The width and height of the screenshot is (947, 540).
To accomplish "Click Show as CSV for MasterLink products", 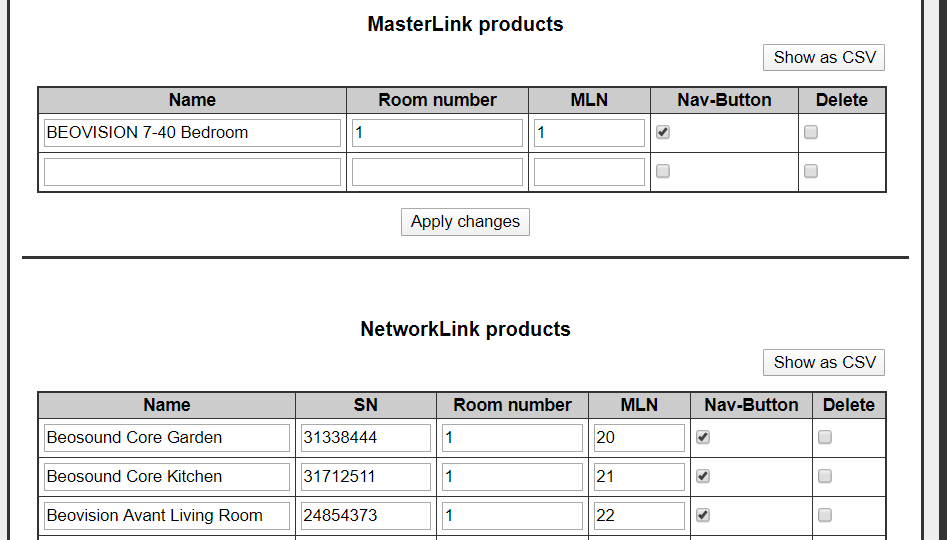I will (x=823, y=58).
